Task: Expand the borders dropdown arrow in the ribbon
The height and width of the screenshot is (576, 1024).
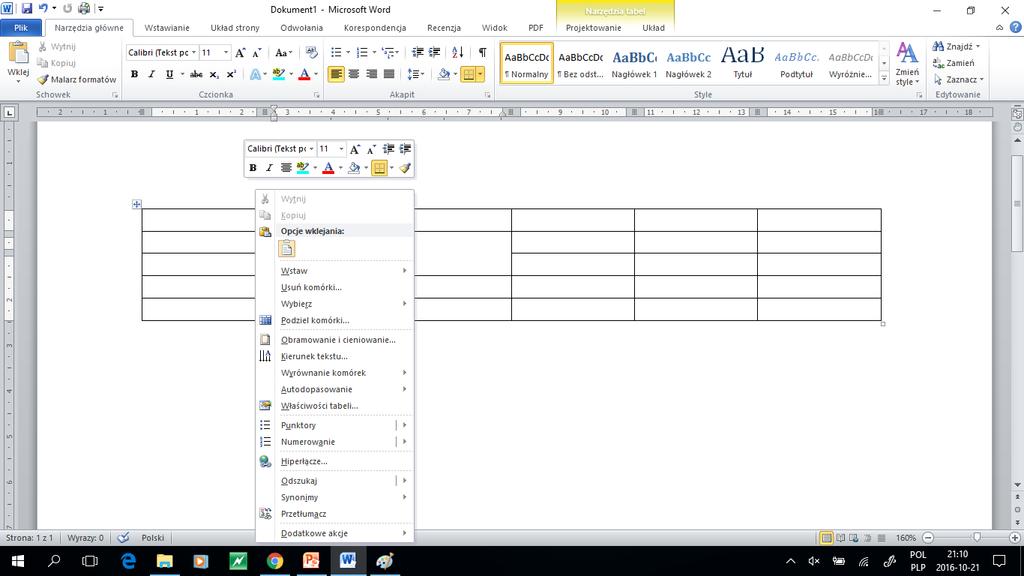Action: coord(480,74)
